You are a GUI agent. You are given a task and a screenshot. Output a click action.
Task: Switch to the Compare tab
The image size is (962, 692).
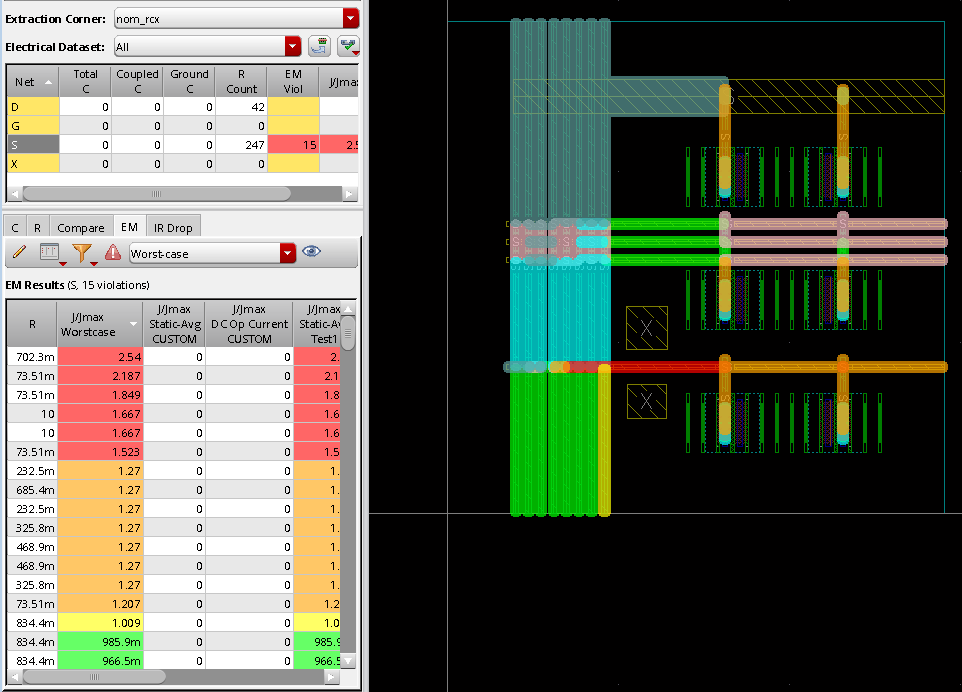click(x=81, y=228)
